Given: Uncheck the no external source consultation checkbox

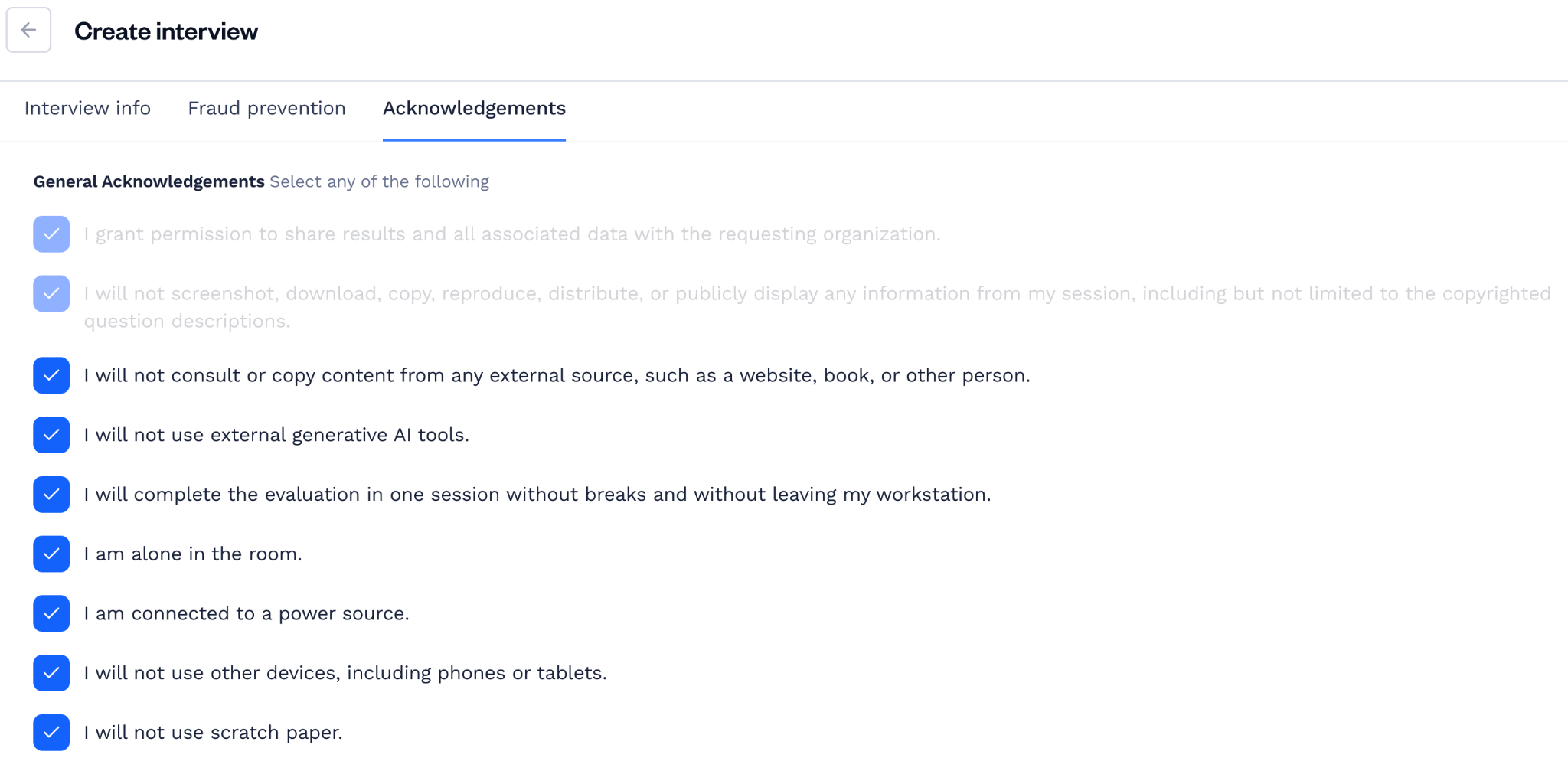Looking at the screenshot, I should pos(51,375).
